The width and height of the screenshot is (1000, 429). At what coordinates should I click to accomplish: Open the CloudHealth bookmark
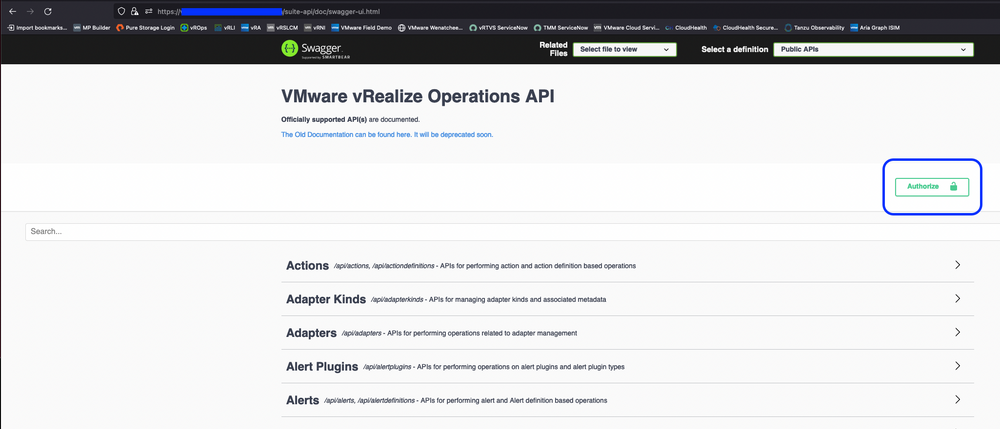pyautogui.click(x=686, y=28)
